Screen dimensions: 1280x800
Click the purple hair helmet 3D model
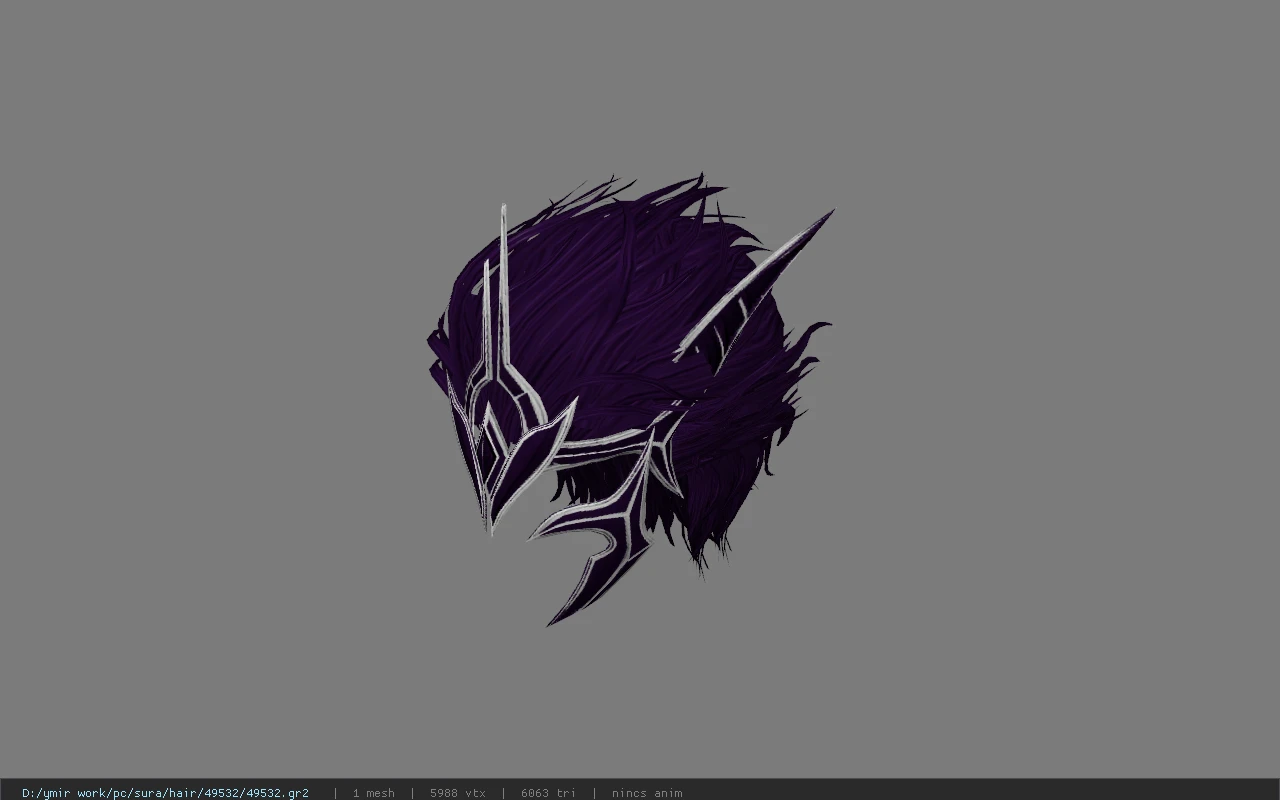coord(630,400)
